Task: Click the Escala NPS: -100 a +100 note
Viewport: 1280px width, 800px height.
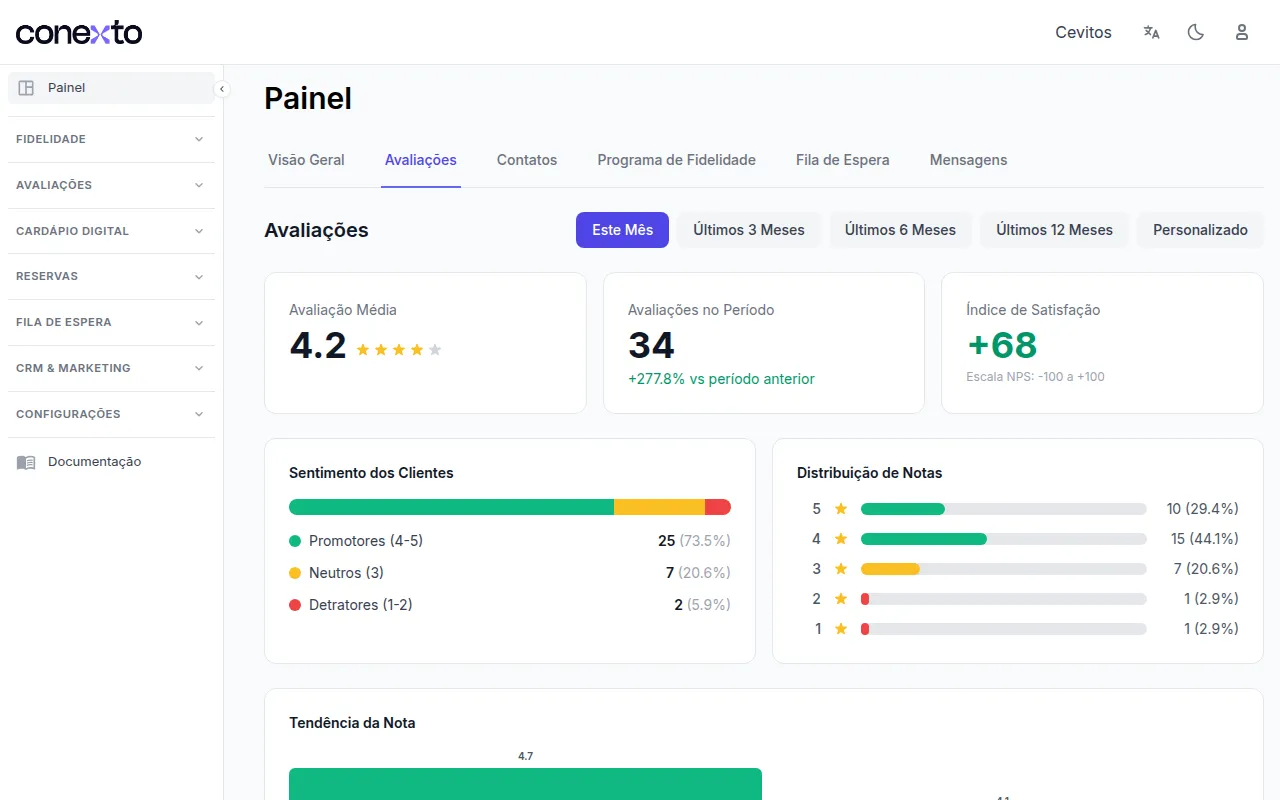Action: click(1035, 377)
